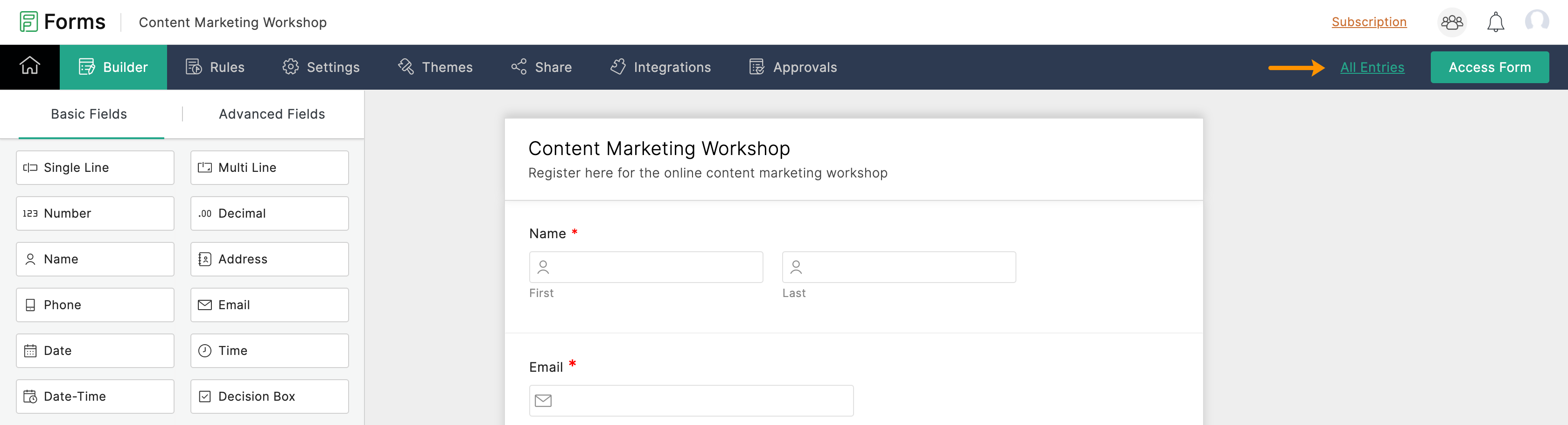This screenshot has width=1568, height=425.
Task: Add a Phone field from panel
Action: (95, 305)
